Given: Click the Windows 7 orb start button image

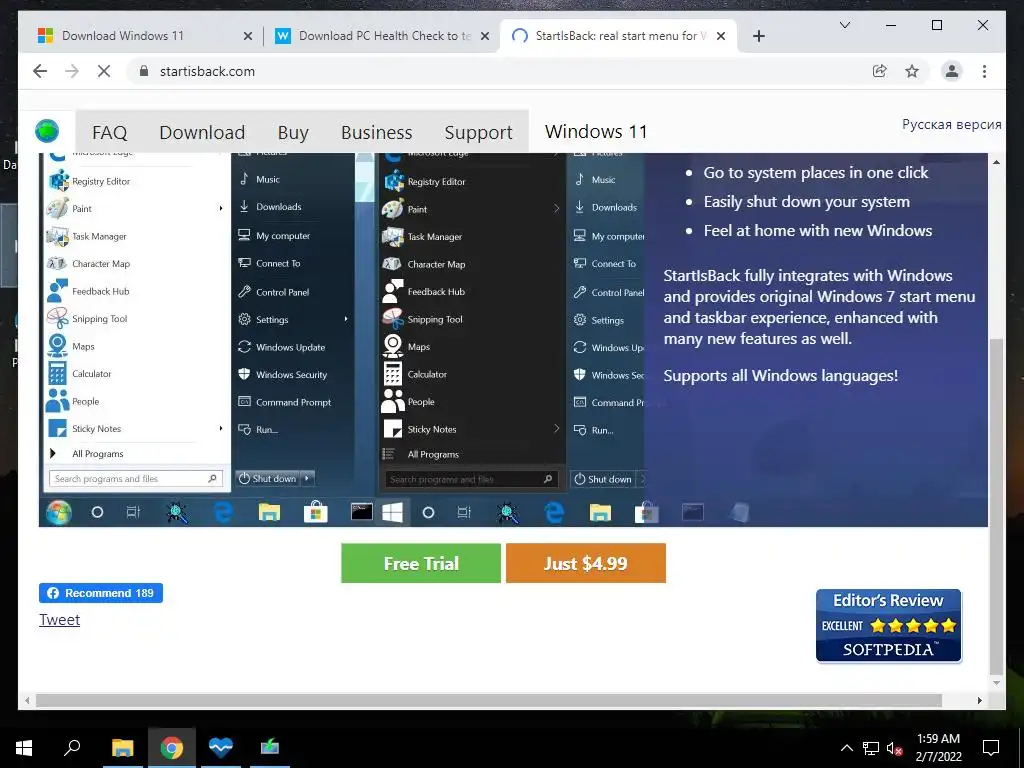Looking at the screenshot, I should (x=58, y=513).
